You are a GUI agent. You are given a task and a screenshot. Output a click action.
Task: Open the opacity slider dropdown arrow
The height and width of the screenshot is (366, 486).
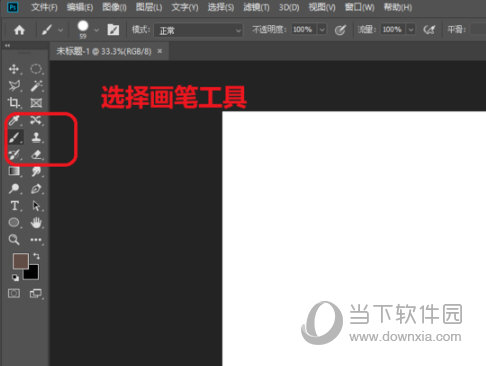pos(322,30)
